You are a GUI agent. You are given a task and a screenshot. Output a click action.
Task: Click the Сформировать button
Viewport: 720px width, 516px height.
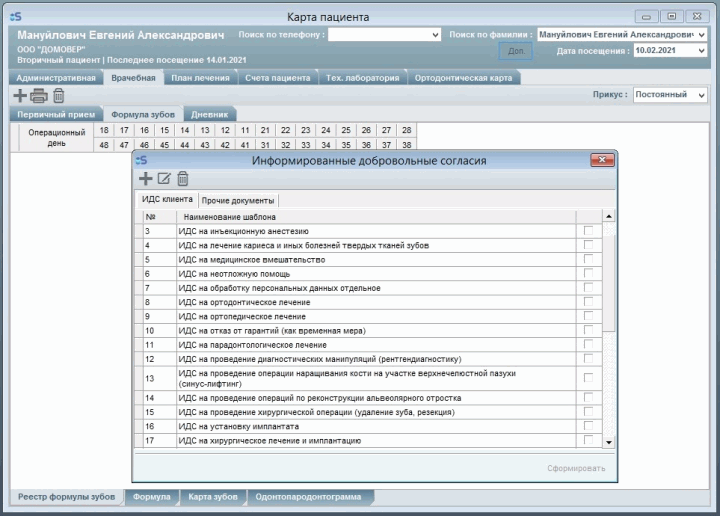576,468
